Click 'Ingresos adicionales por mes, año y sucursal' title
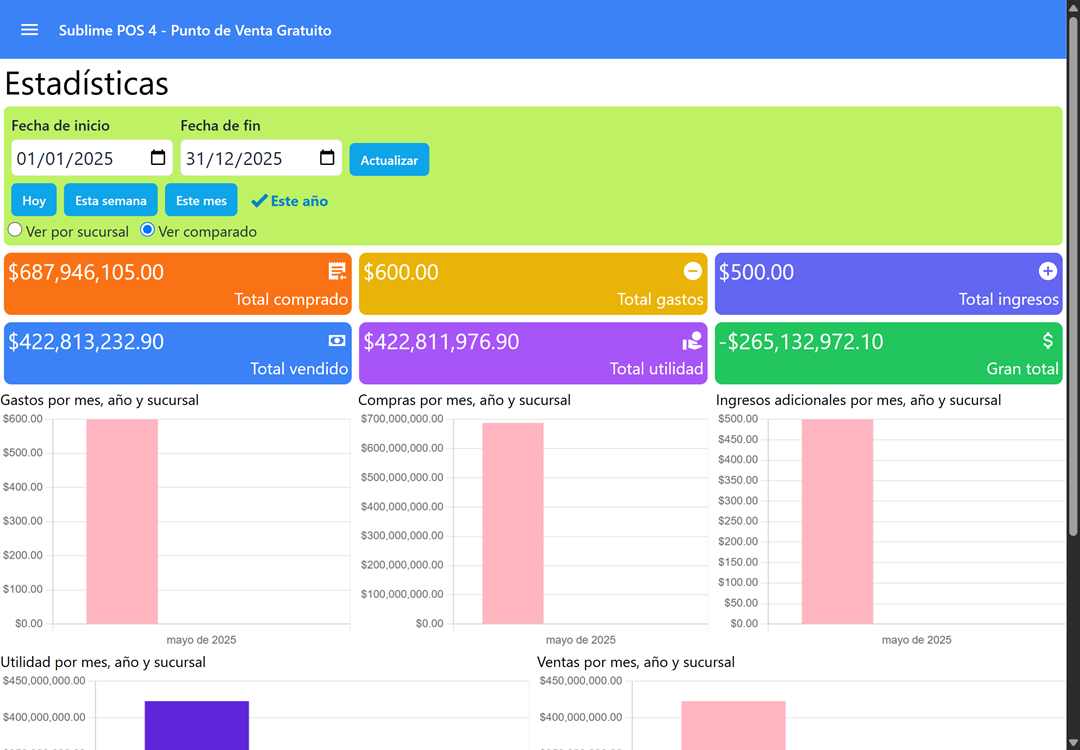Screen dimensions: 1080x750 858,400
